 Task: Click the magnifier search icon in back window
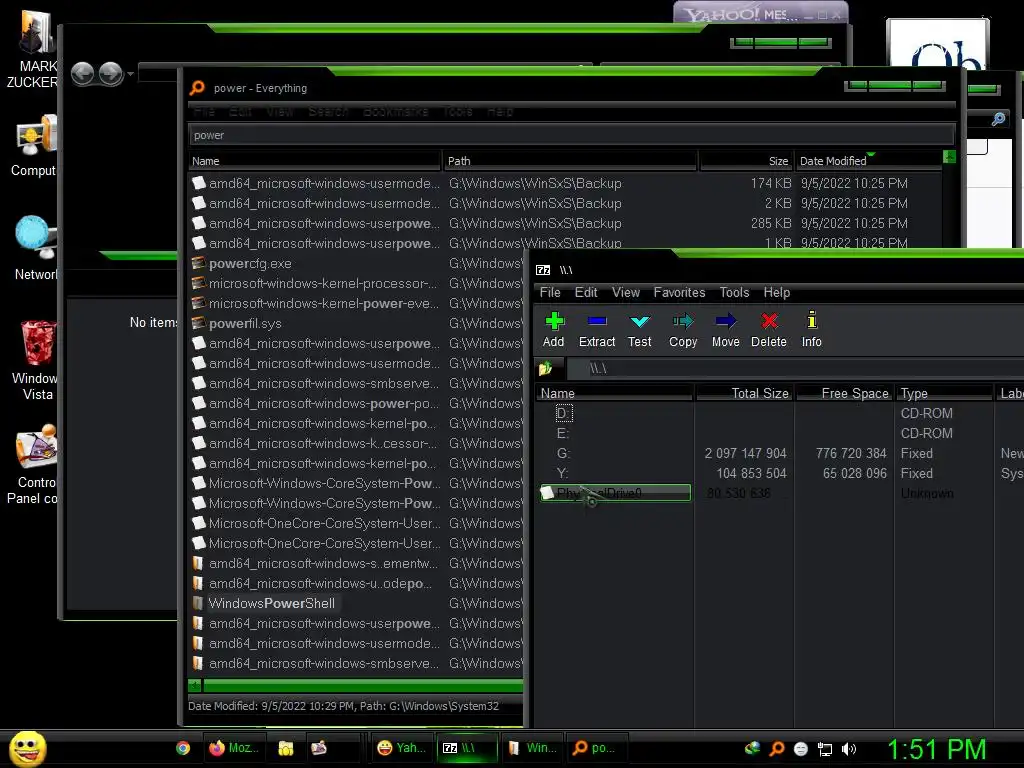(x=998, y=119)
